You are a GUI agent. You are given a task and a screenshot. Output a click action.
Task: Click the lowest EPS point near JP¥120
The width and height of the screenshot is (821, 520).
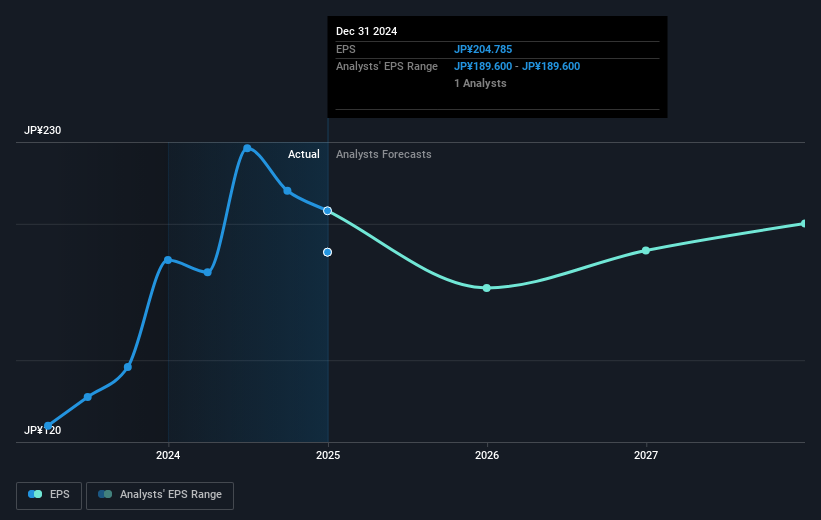point(48,426)
